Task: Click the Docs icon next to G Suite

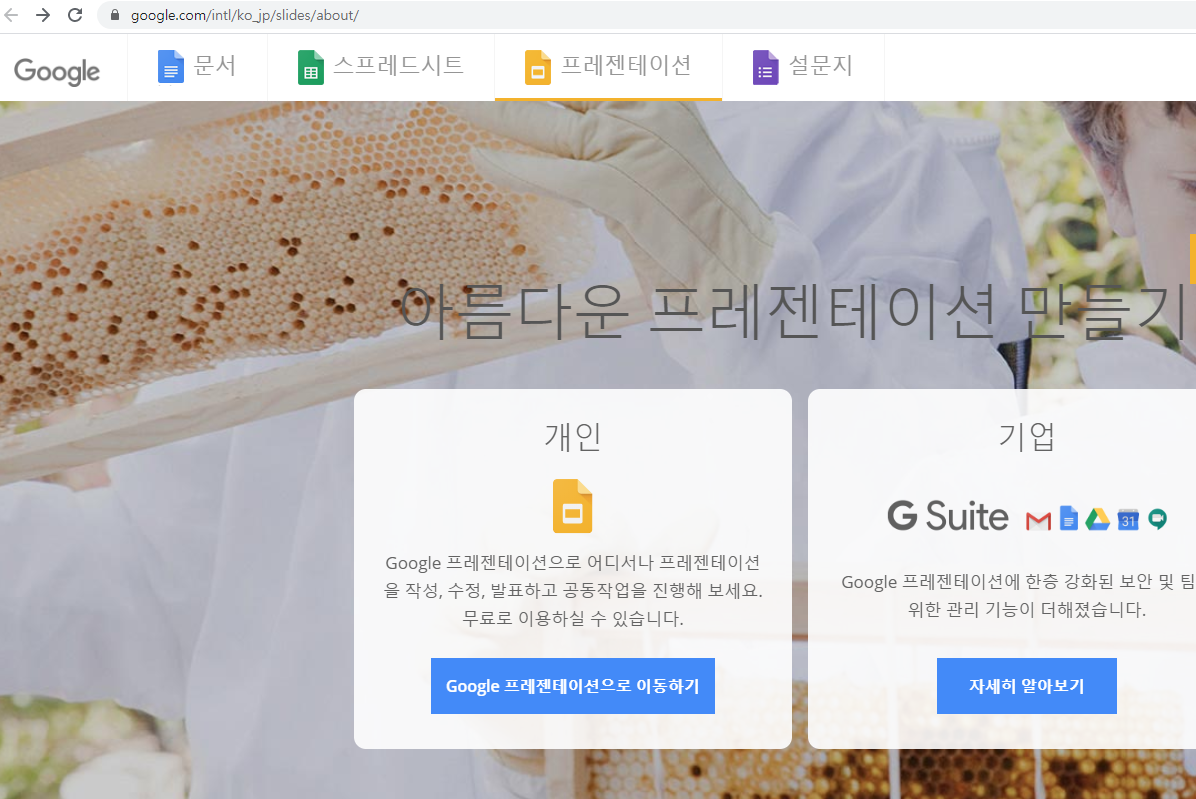Action: (1069, 518)
